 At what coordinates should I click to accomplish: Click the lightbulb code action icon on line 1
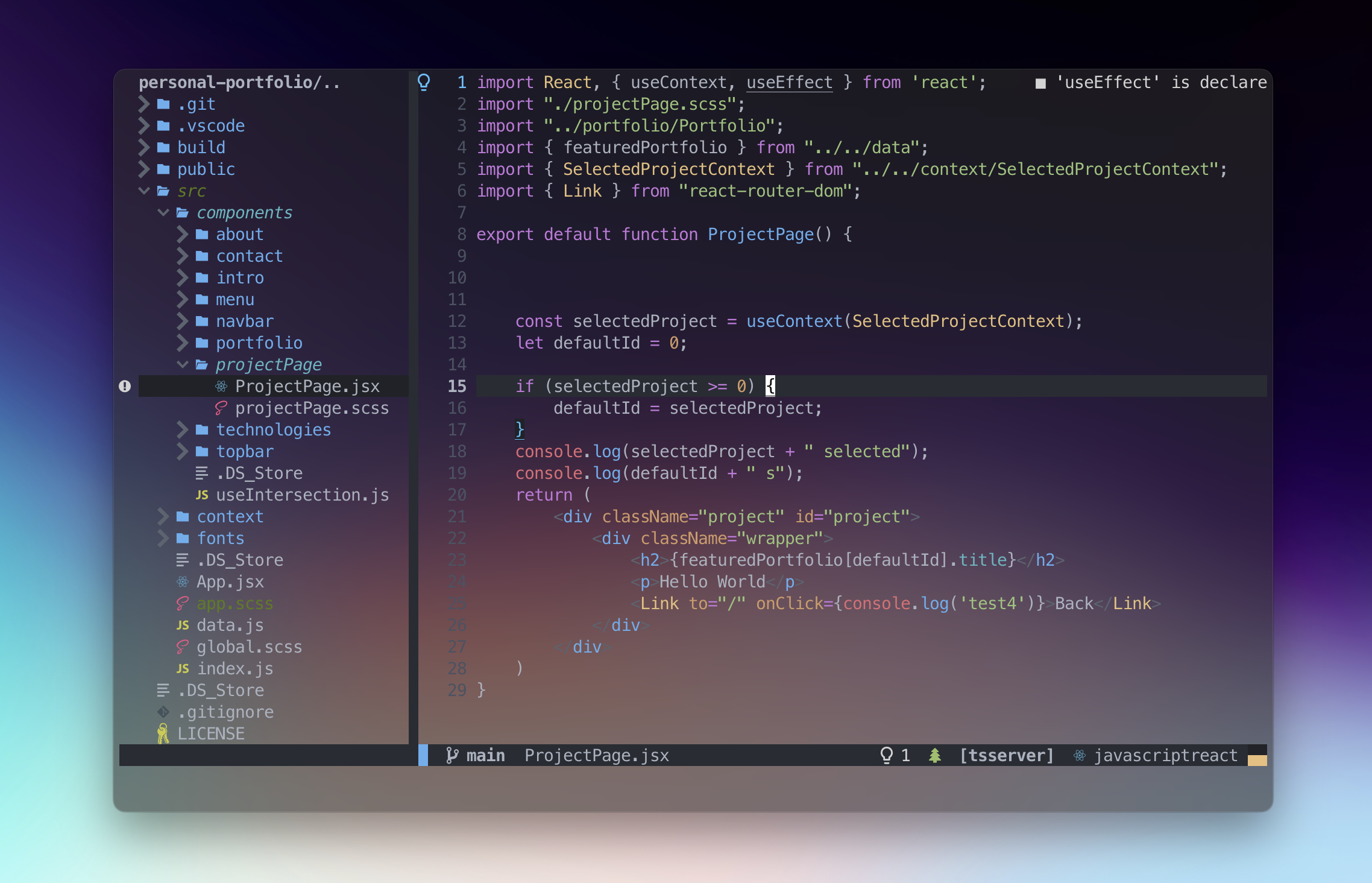pos(424,81)
